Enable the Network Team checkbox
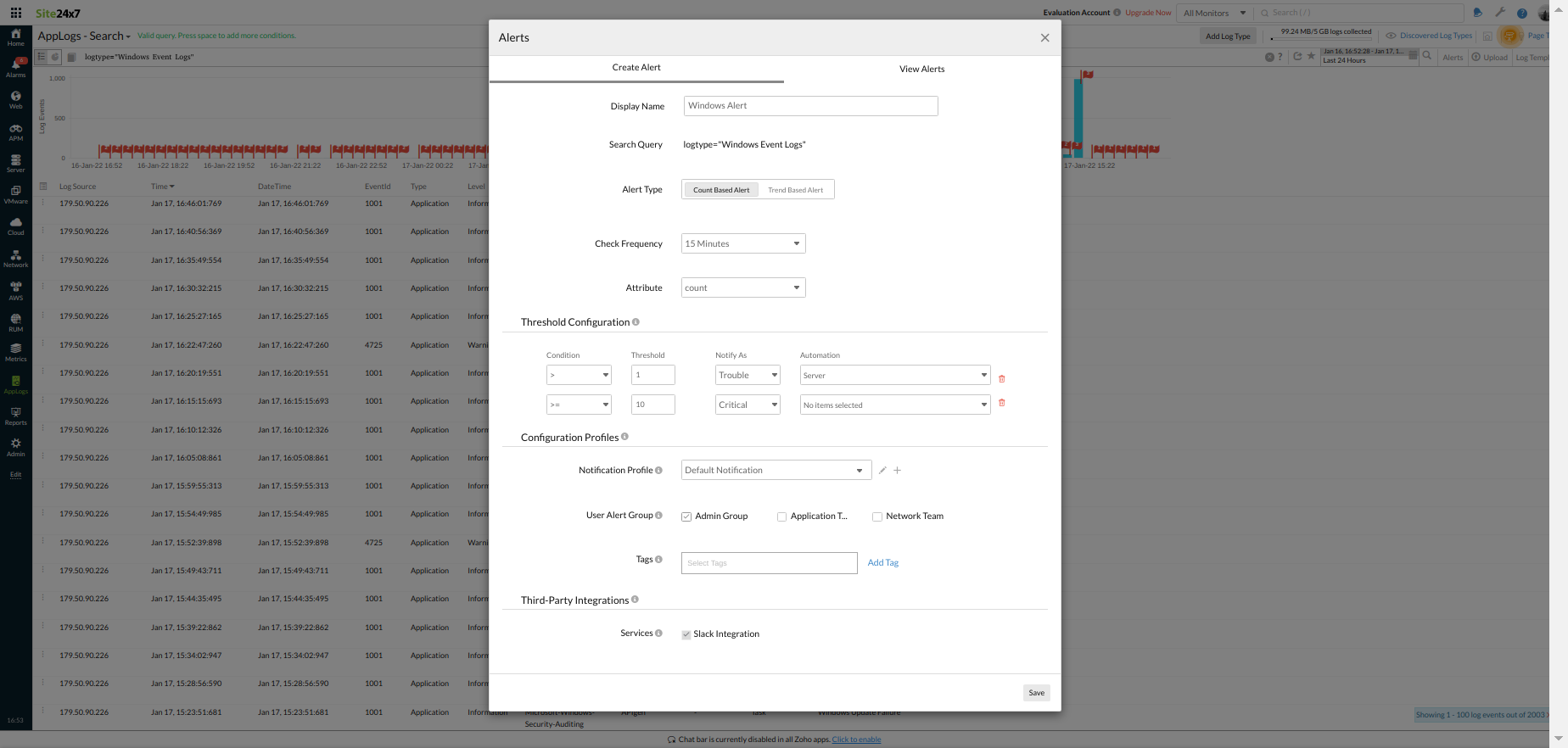The image size is (1568, 748). click(877, 516)
